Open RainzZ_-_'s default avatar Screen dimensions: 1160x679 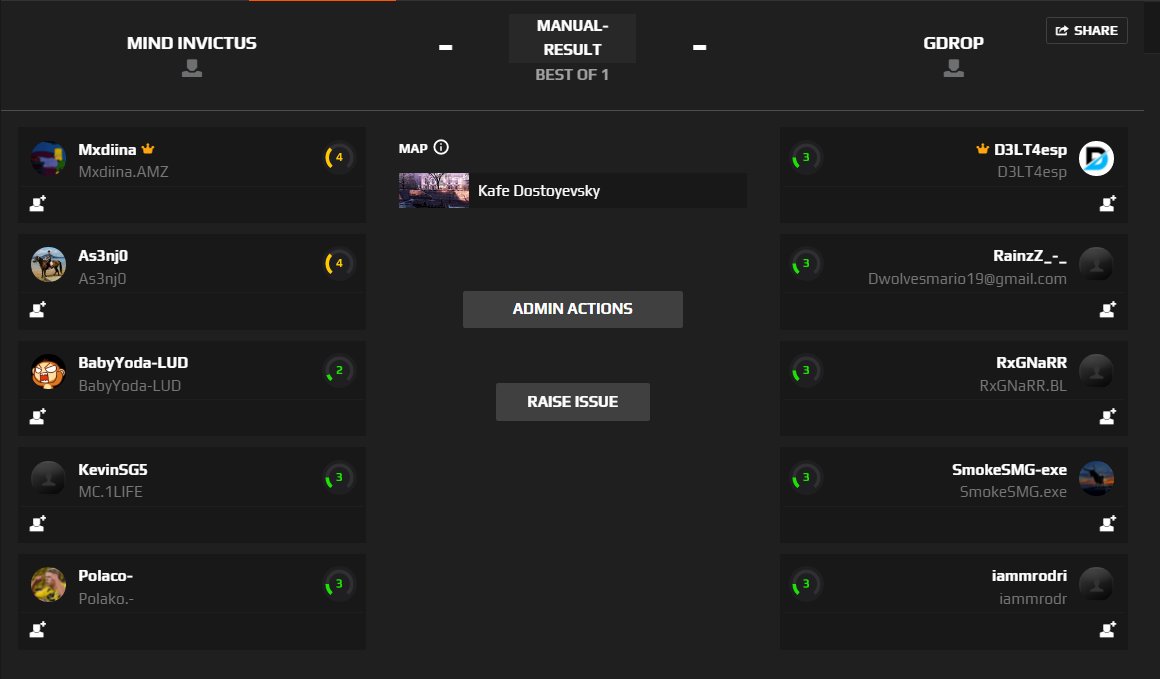click(1096, 265)
